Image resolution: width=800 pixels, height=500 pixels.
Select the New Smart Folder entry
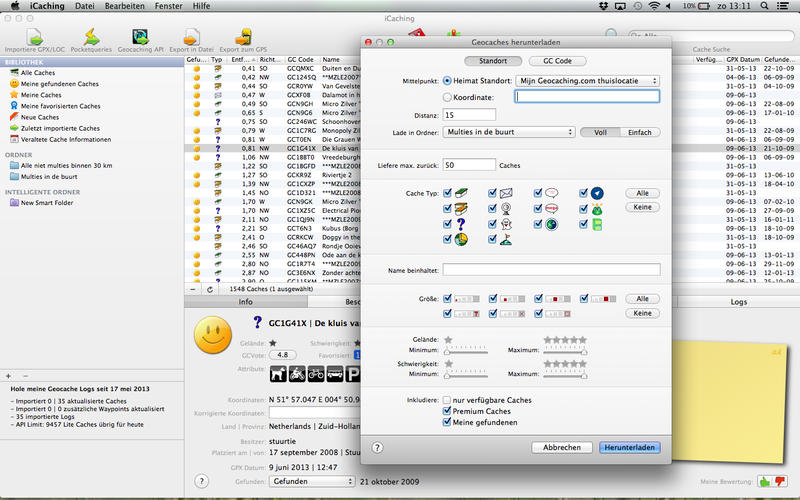point(47,203)
